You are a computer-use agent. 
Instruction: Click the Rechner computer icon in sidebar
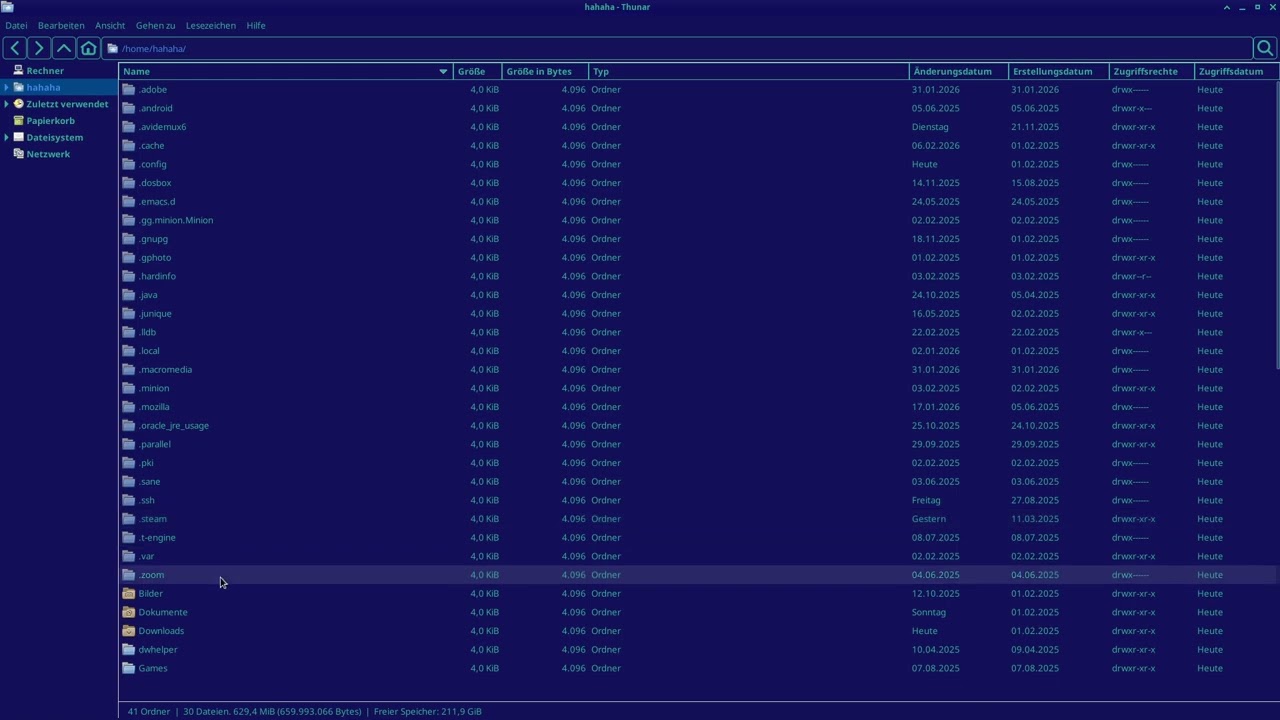point(18,71)
